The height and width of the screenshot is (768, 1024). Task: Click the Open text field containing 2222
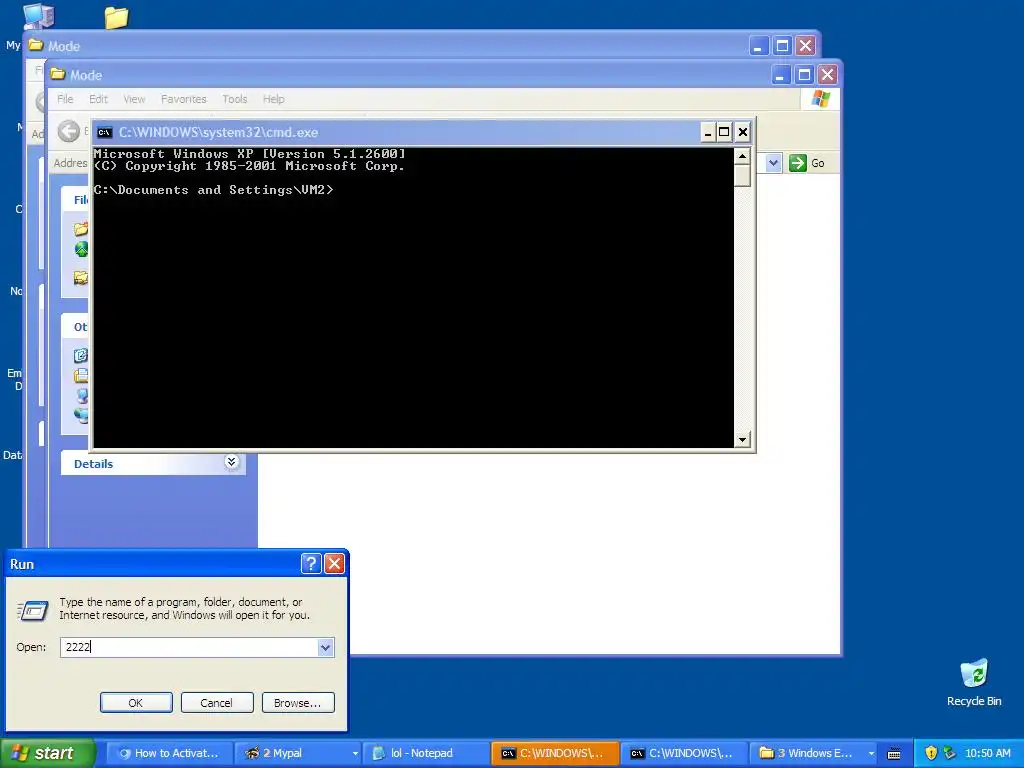[189, 647]
